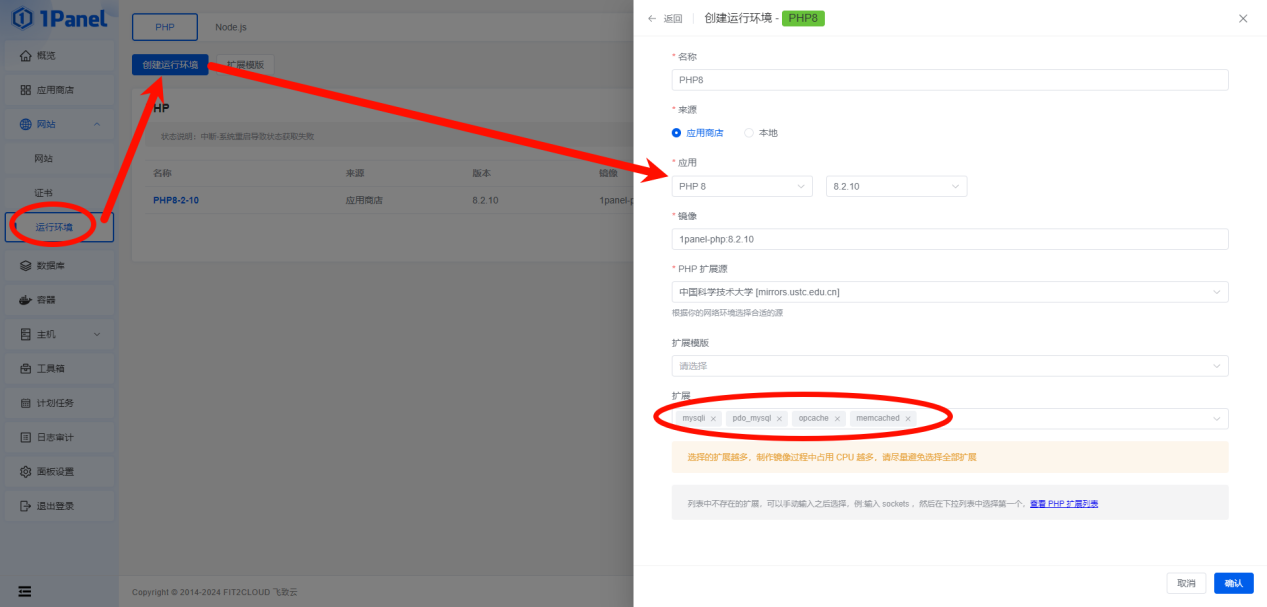Open the 容器 docker whale icon

(x=26, y=300)
